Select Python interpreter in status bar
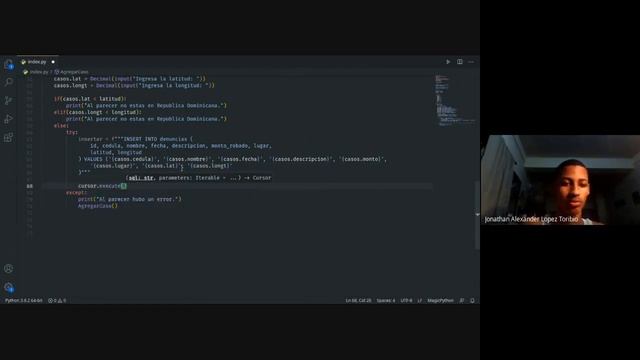Viewport: 640px width, 360px height. click(x=24, y=300)
